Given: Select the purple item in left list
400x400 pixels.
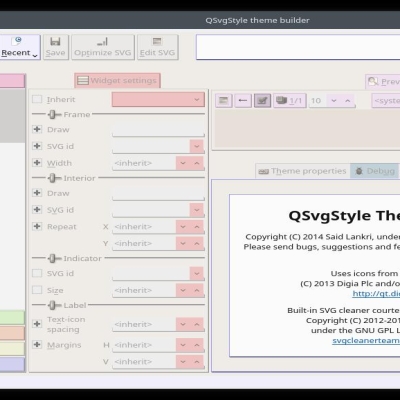Looking at the screenshot, I should (x=12, y=364).
